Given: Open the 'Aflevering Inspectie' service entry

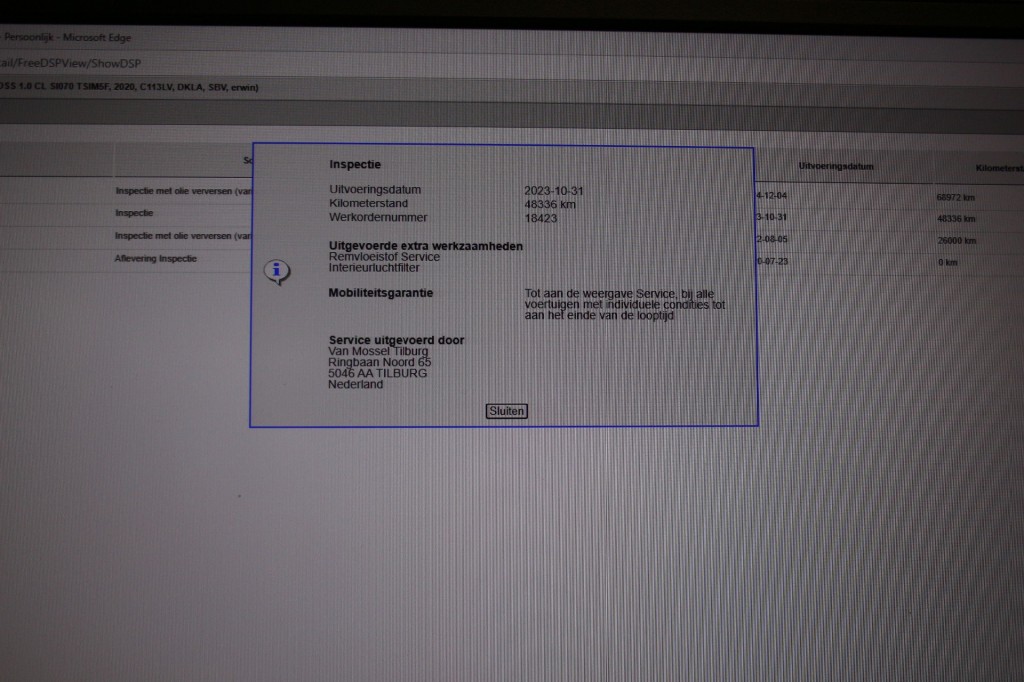Looking at the screenshot, I should click(x=156, y=258).
